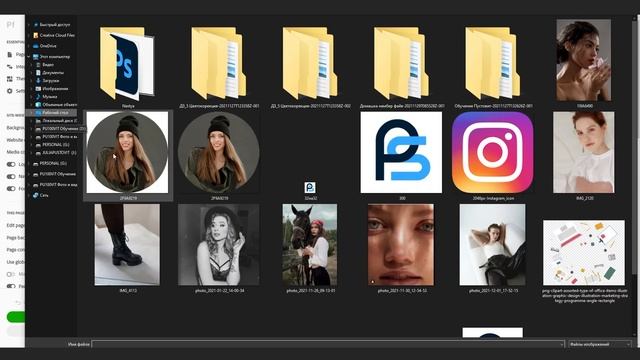
Task: Select OneDrive cloud icon in tree
Action: [x=36, y=46]
